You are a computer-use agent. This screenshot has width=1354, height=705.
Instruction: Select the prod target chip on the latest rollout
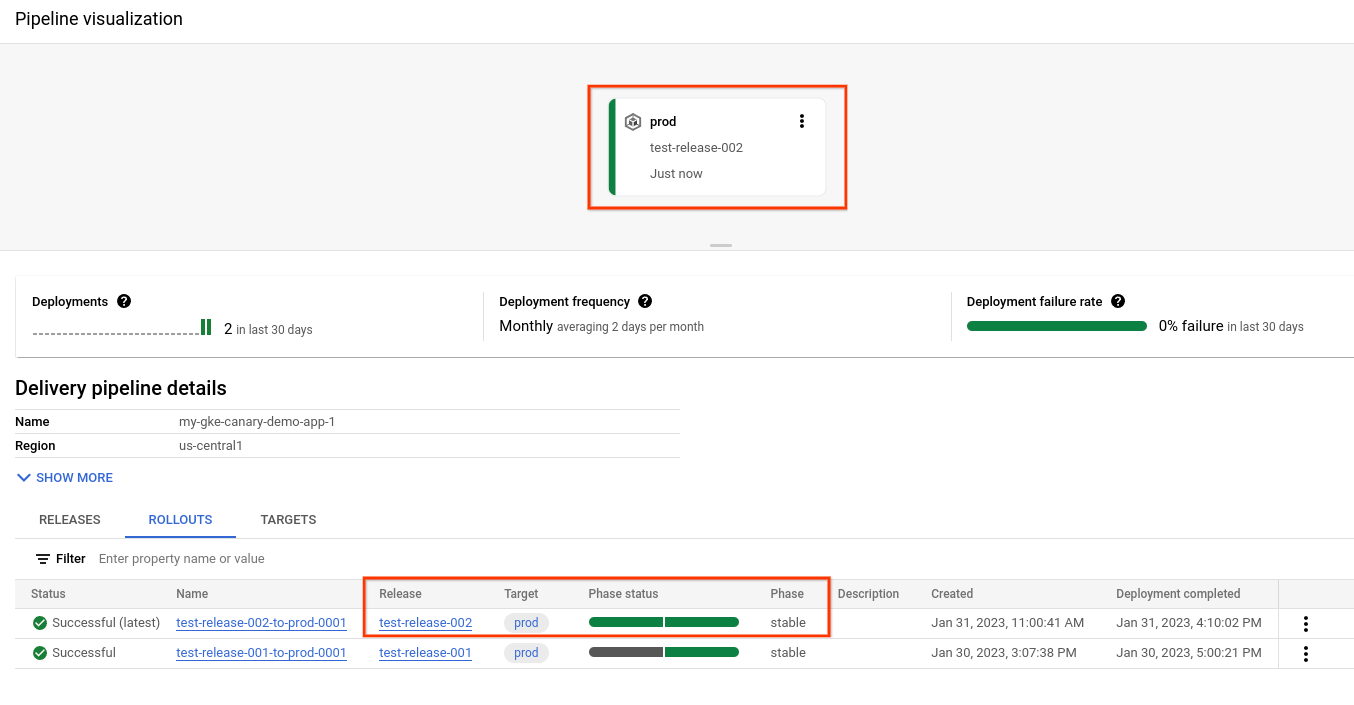[x=526, y=622]
